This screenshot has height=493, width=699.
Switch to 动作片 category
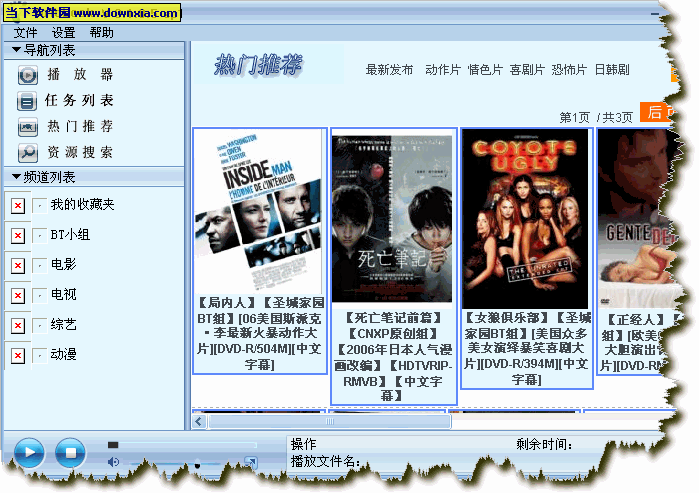[x=443, y=70]
